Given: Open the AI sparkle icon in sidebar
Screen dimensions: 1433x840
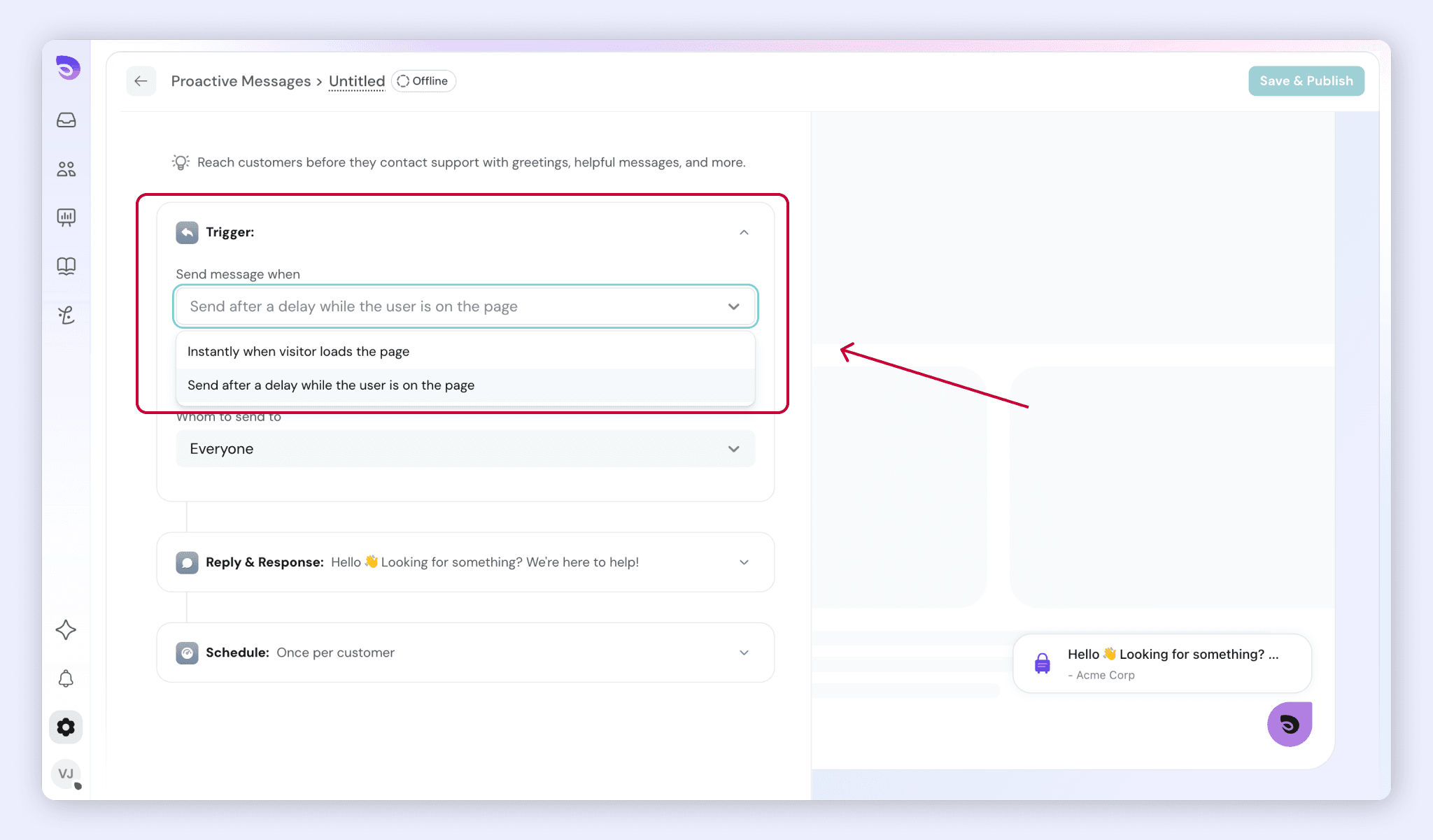Looking at the screenshot, I should pos(66,630).
